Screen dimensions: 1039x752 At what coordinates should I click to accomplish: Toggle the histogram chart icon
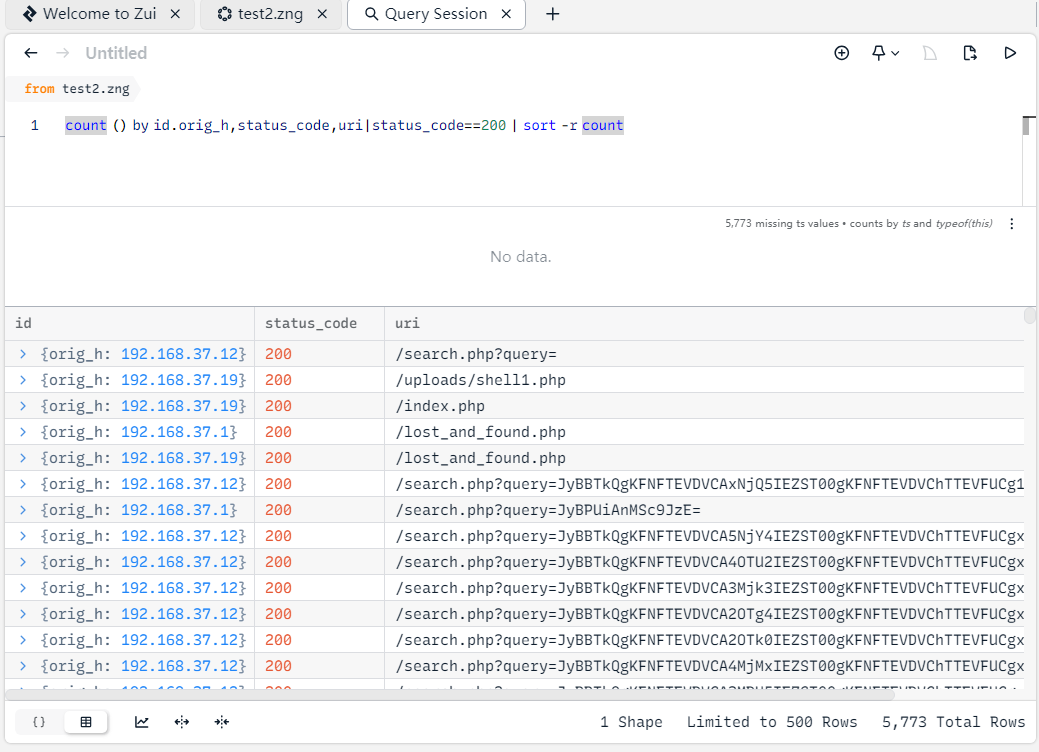142,722
